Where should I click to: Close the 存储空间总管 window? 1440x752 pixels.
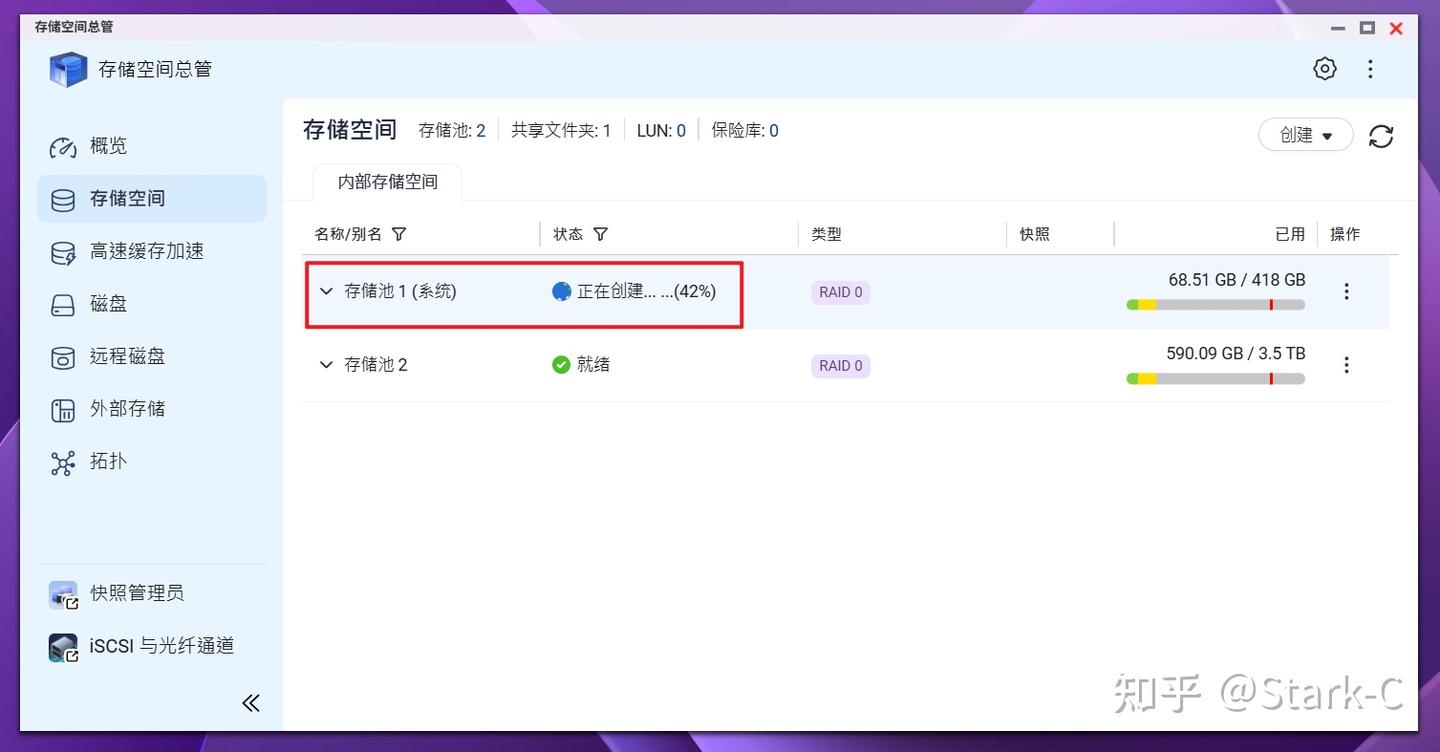pos(1397,28)
